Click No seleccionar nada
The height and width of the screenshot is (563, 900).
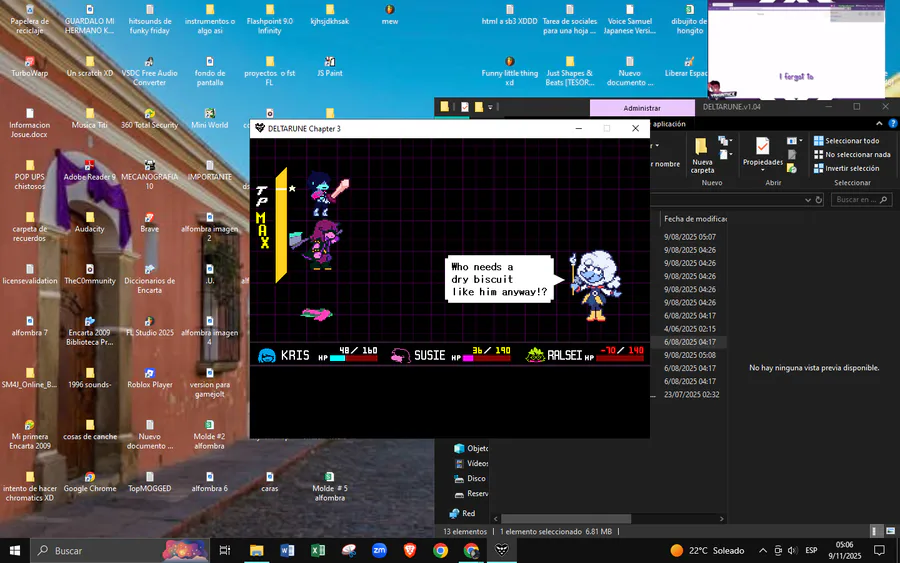pyautogui.click(x=852, y=154)
